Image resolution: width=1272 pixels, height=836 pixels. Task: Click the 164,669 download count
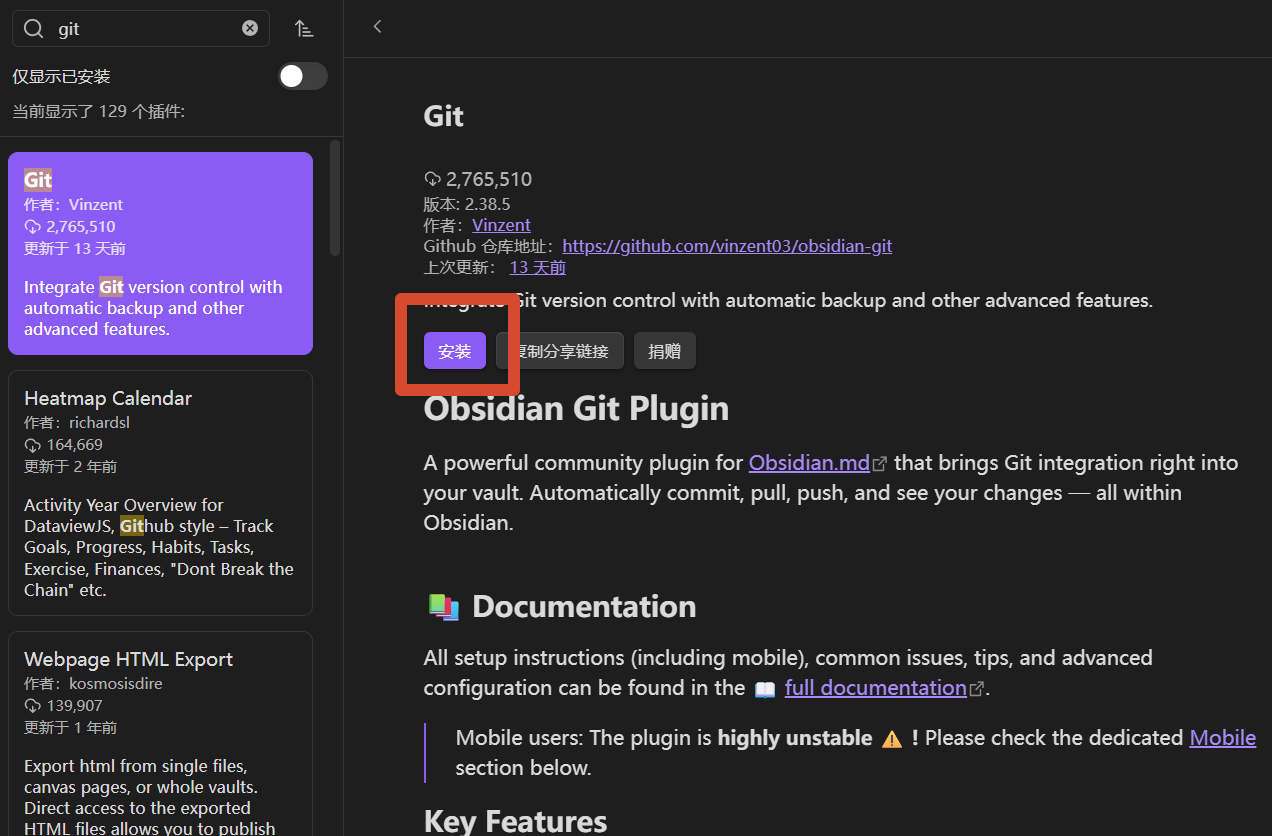click(74, 445)
